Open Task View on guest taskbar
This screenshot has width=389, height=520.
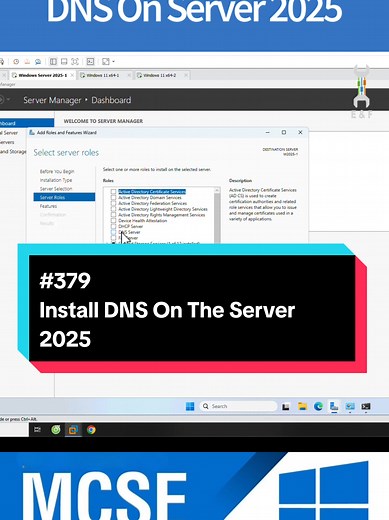point(286,406)
